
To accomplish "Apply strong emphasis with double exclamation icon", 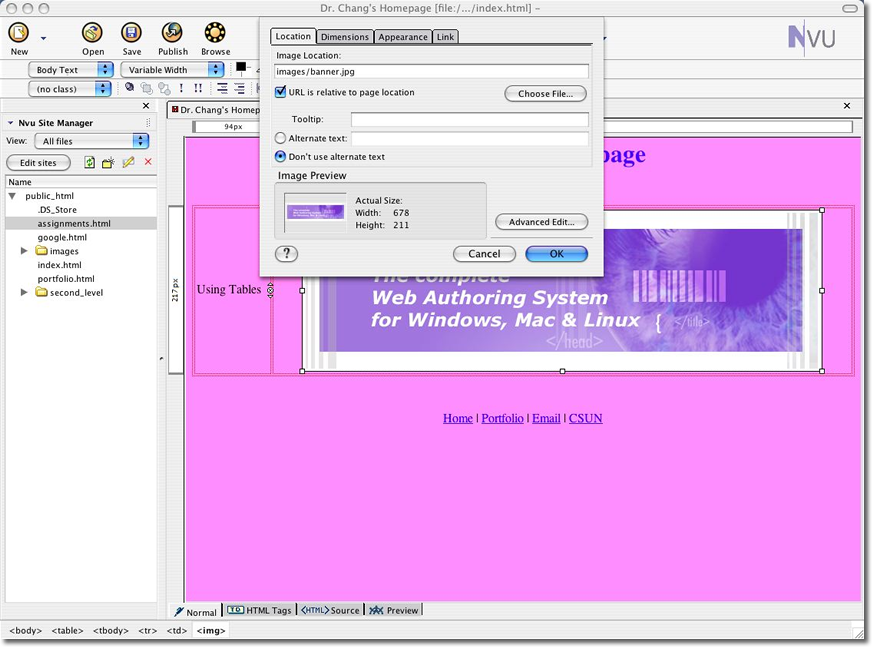I will coord(198,88).
